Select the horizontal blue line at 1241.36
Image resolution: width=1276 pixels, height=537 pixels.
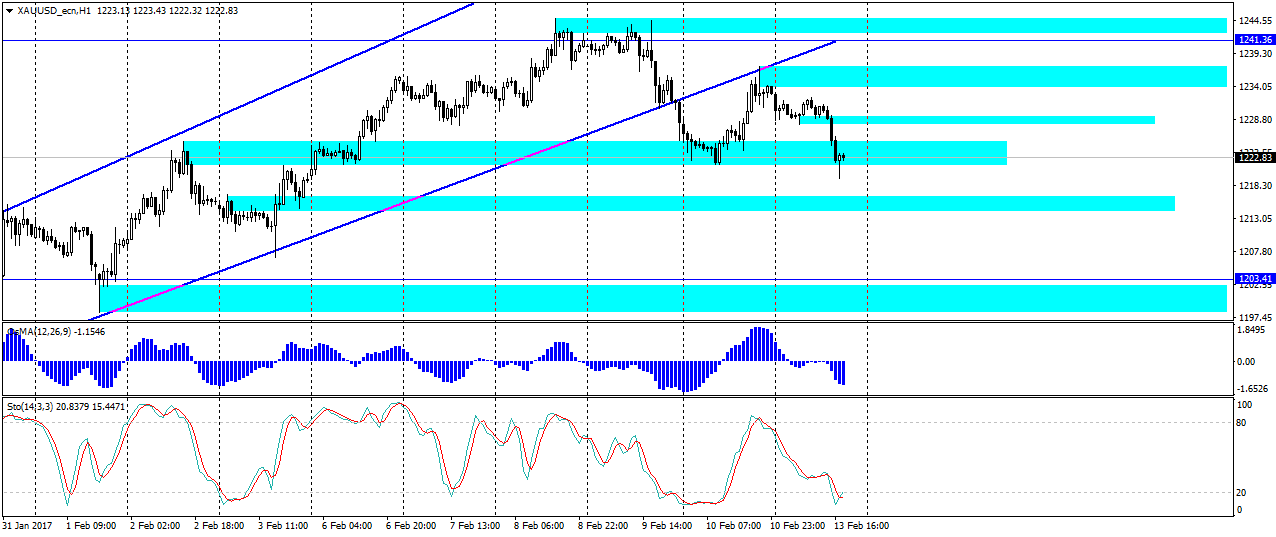(x=300, y=40)
